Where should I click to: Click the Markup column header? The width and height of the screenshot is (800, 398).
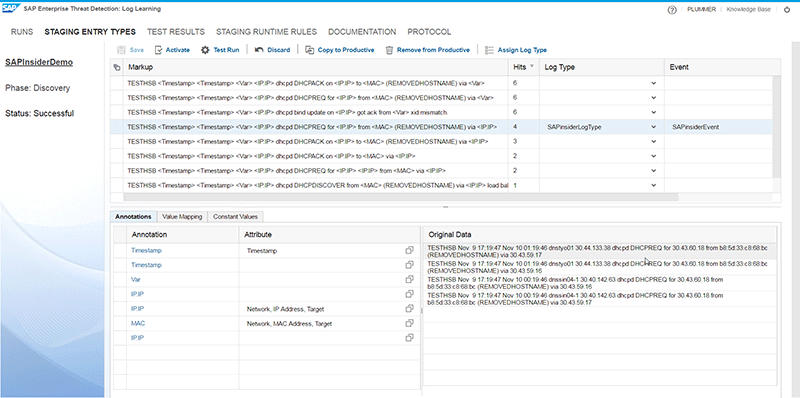(316, 67)
